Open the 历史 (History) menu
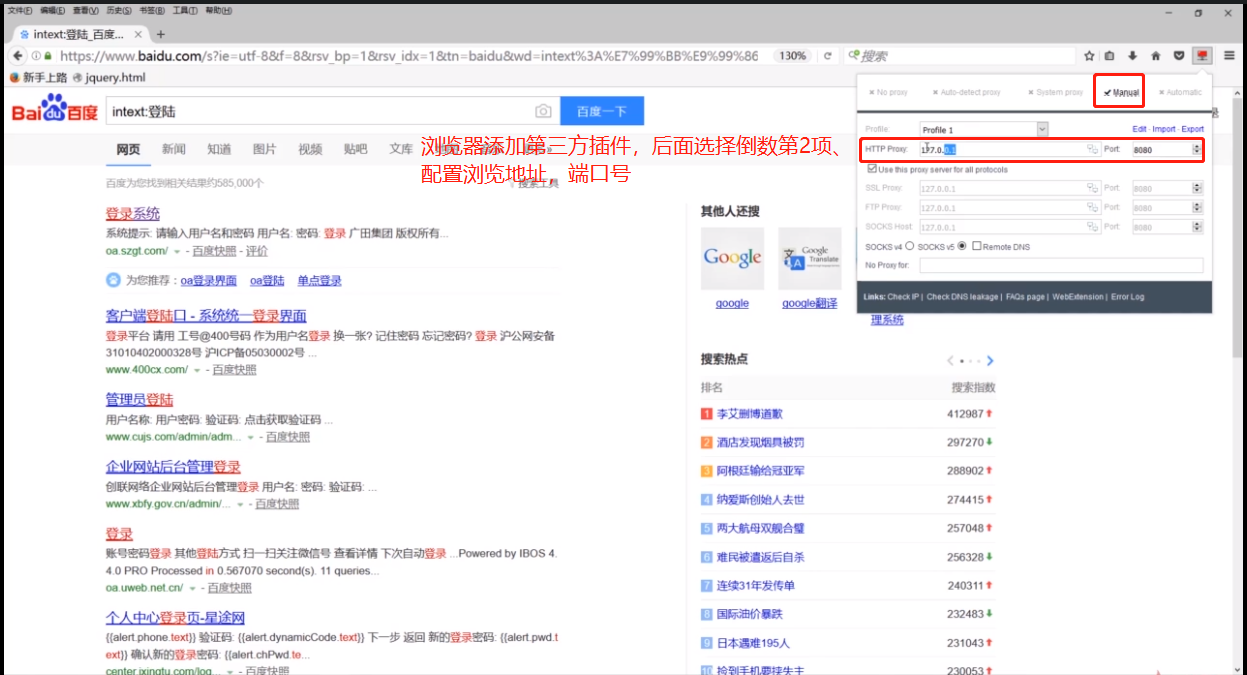This screenshot has width=1247, height=675. click(x=118, y=10)
